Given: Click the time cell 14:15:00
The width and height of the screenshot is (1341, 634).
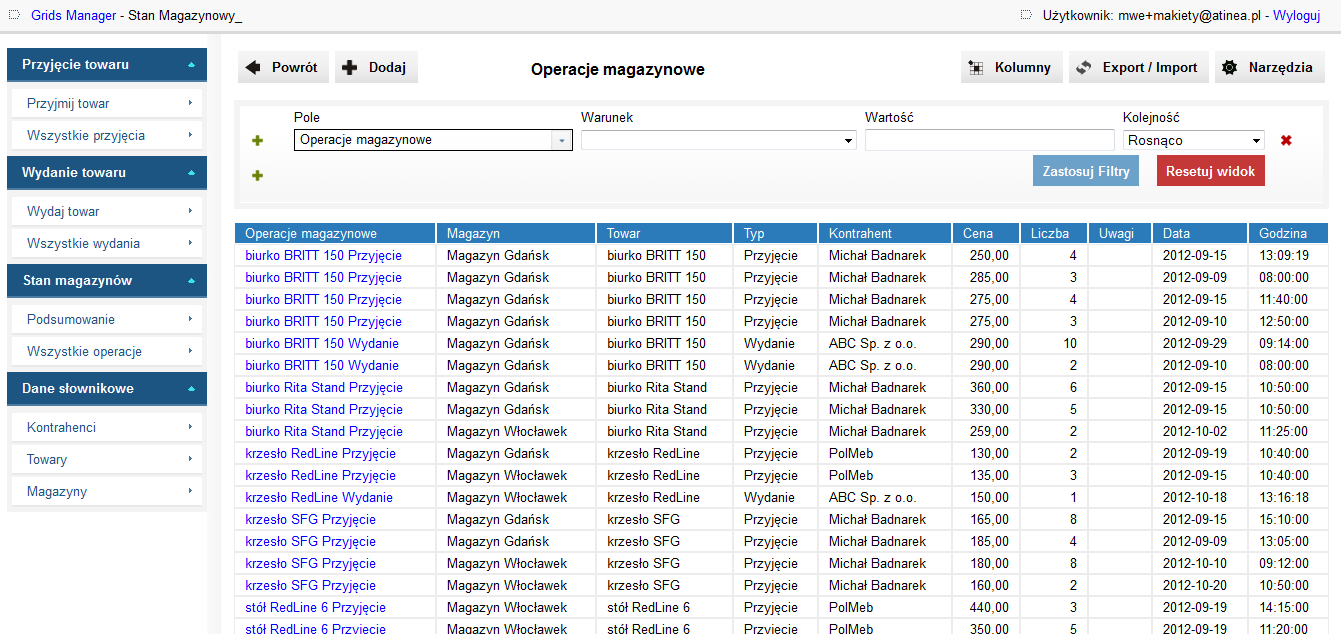Looking at the screenshot, I should [x=1289, y=607].
